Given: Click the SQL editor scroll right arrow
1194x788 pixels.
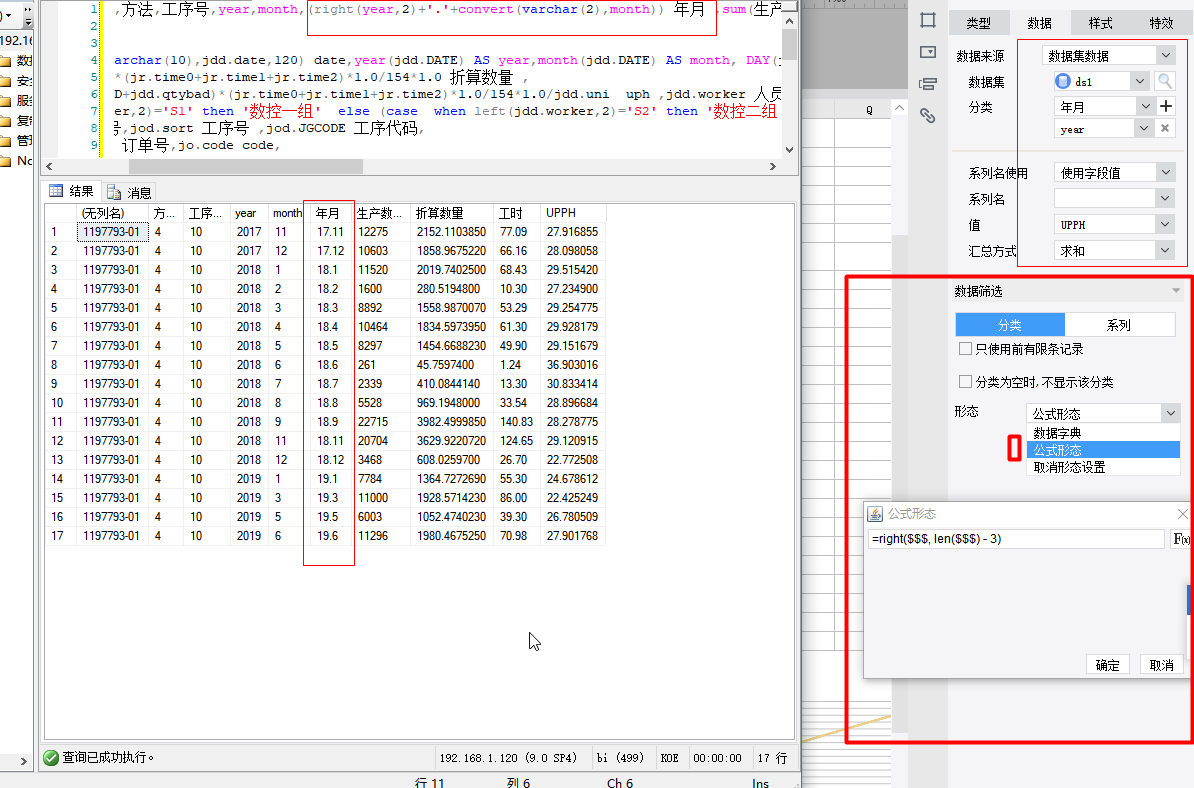Looking at the screenshot, I should (773, 166).
